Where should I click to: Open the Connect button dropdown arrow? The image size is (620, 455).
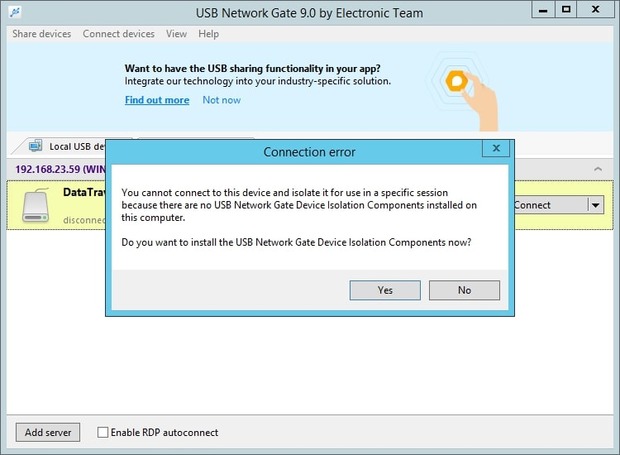[595, 205]
